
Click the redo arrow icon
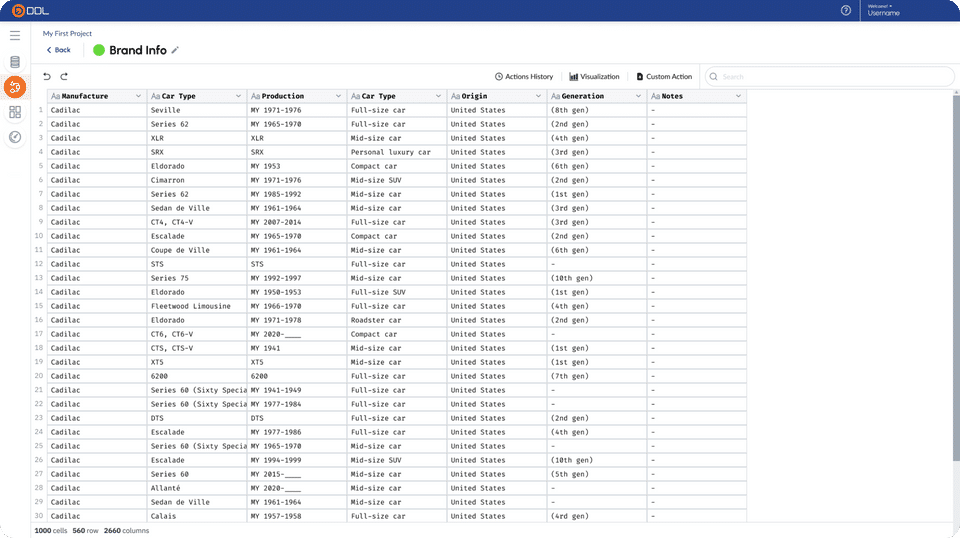[x=64, y=77]
